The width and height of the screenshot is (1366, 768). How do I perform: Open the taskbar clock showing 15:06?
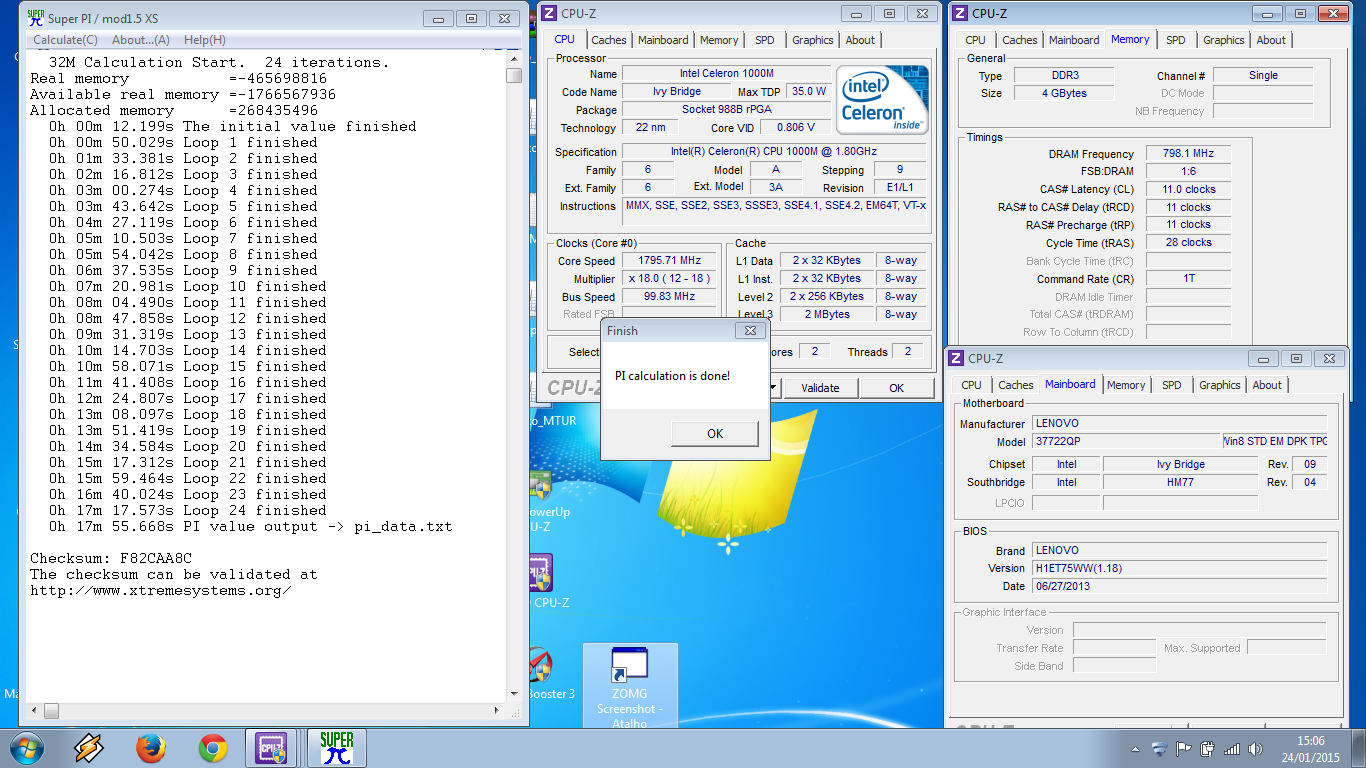tap(1310, 748)
